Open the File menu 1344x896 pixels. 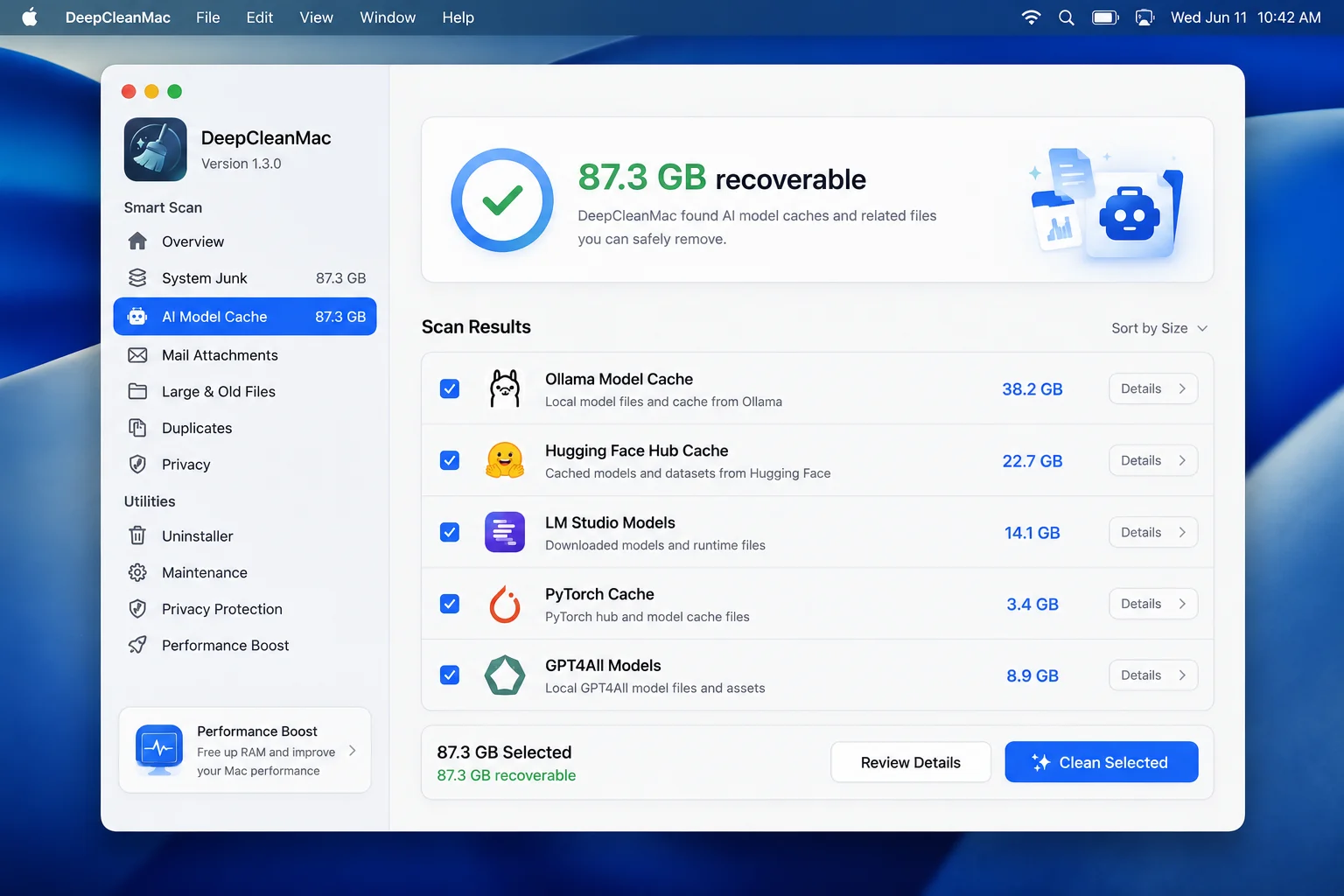(208, 17)
